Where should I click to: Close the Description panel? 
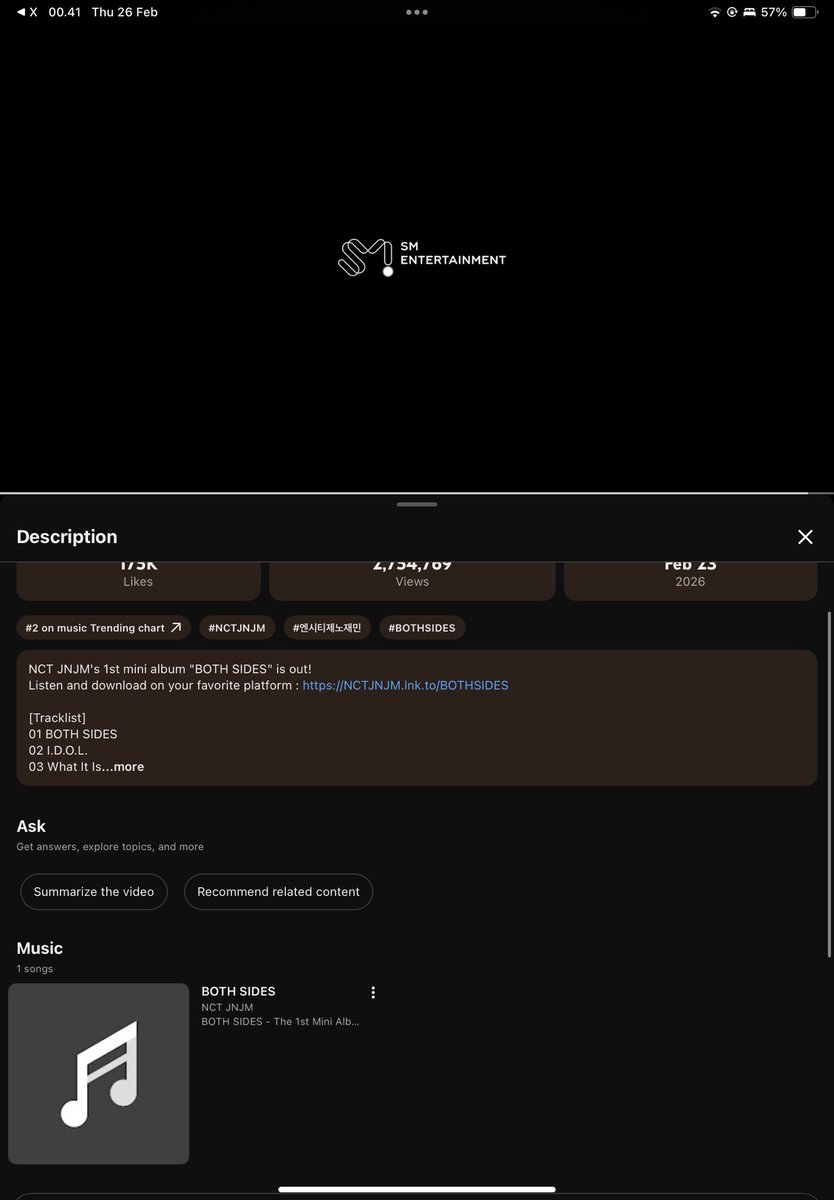point(805,537)
